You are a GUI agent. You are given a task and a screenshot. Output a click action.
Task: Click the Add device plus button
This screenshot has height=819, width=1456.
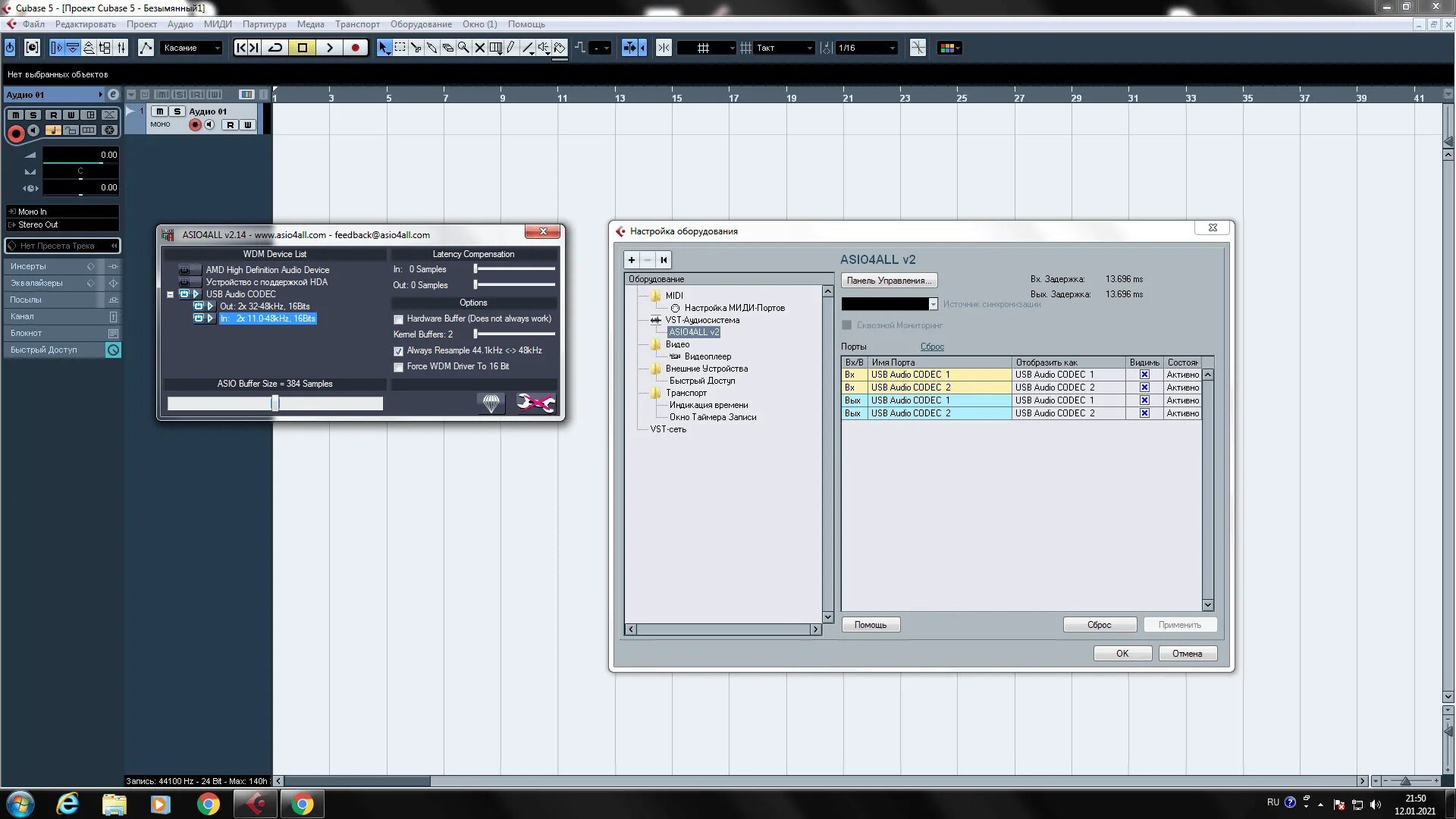pyautogui.click(x=631, y=260)
